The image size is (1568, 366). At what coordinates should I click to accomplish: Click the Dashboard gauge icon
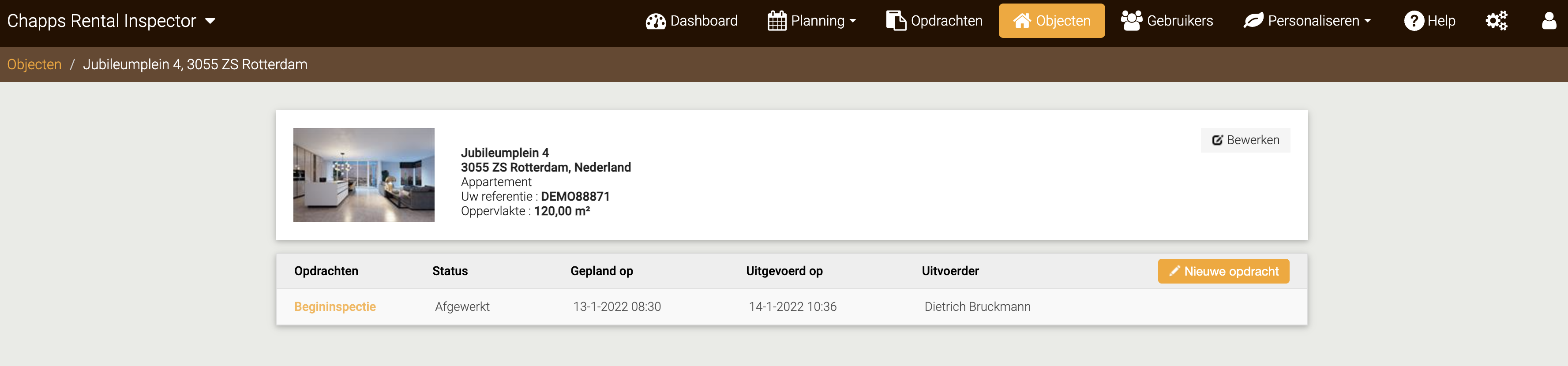coord(655,21)
